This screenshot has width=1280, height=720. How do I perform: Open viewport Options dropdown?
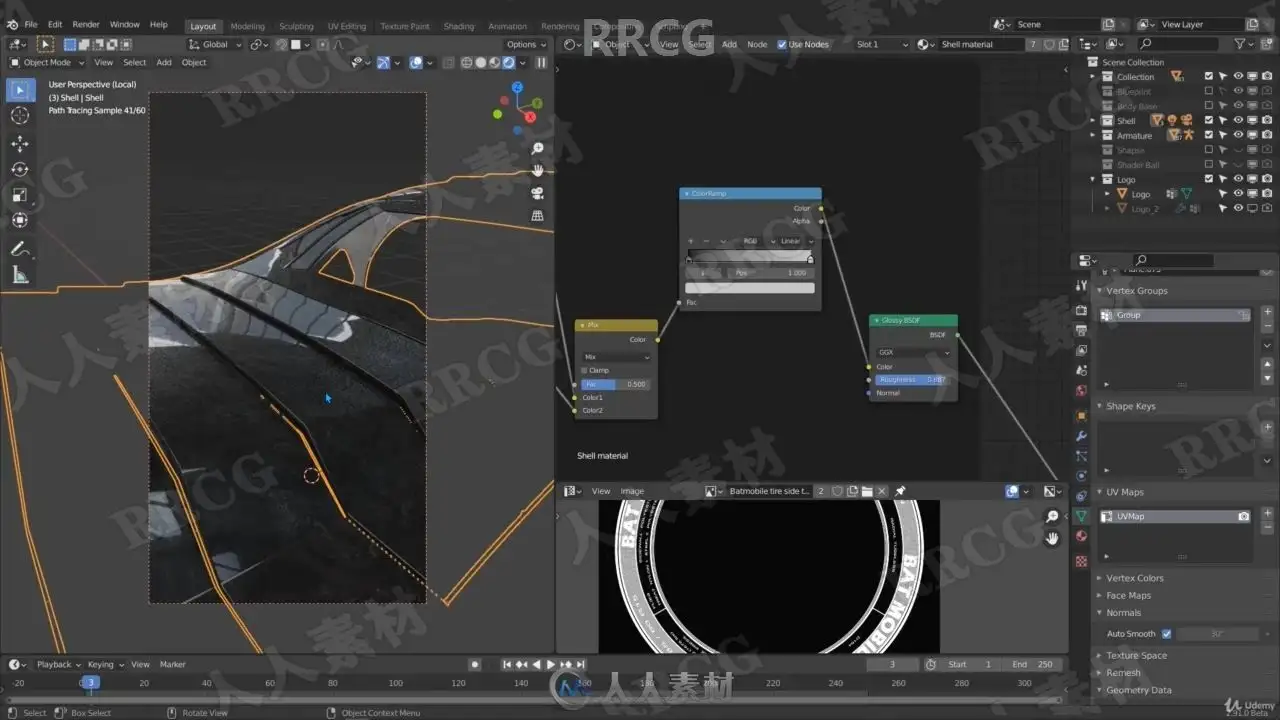pyautogui.click(x=526, y=44)
